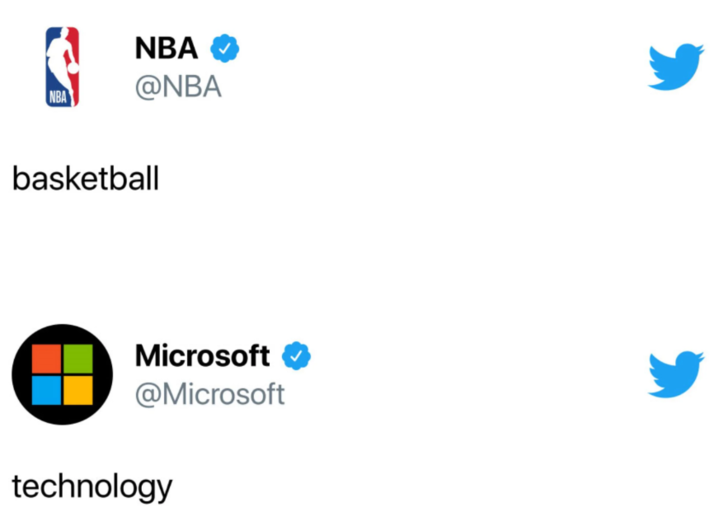Visit the @Microsoft handle
The height and width of the screenshot is (512, 728).
[210, 395]
